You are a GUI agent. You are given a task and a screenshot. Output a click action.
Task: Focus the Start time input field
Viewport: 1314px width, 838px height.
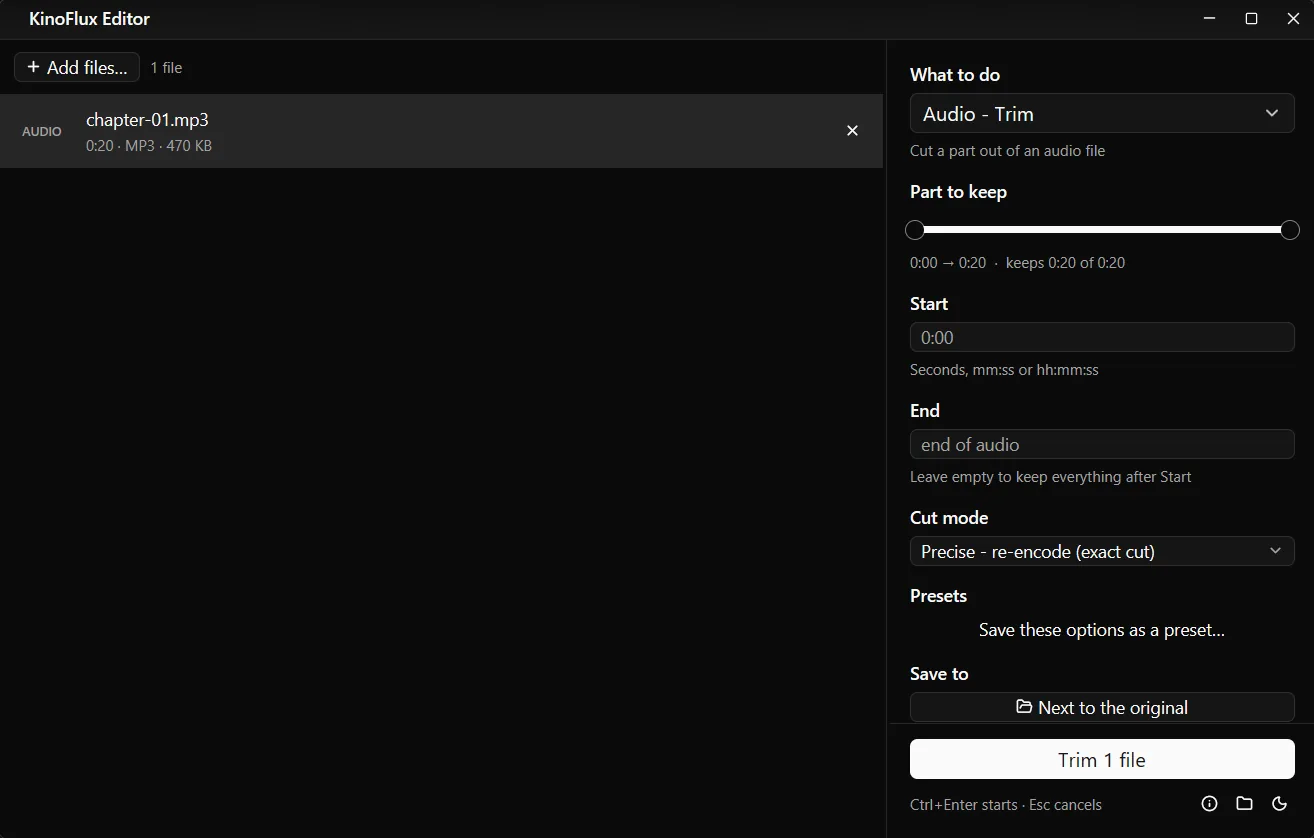tap(1102, 337)
